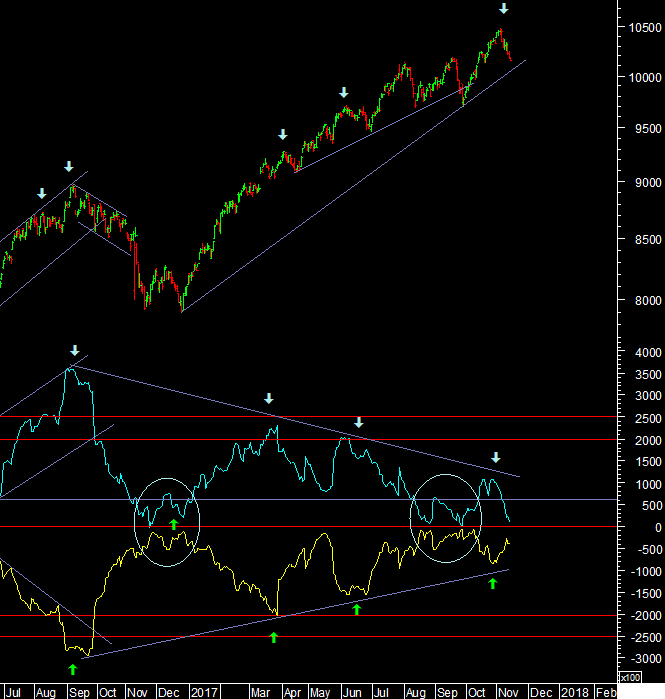The height and width of the screenshot is (699, 665).
Task: Select the Jun month label
Action: click(352, 692)
